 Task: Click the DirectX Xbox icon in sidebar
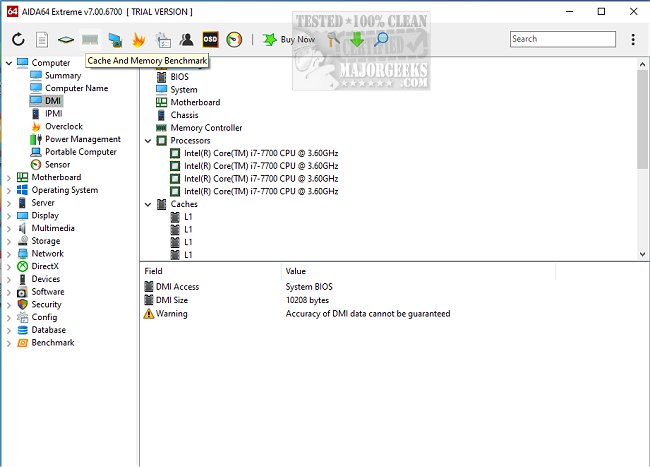22,266
